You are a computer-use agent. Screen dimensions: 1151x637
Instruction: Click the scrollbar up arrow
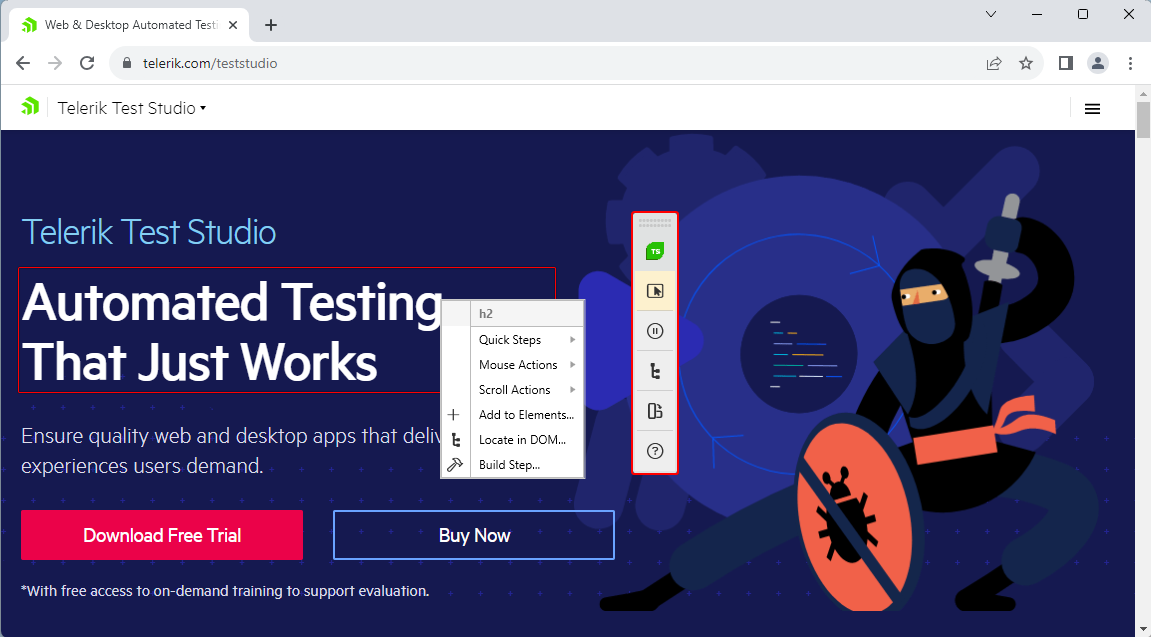pyautogui.click(x=1144, y=93)
